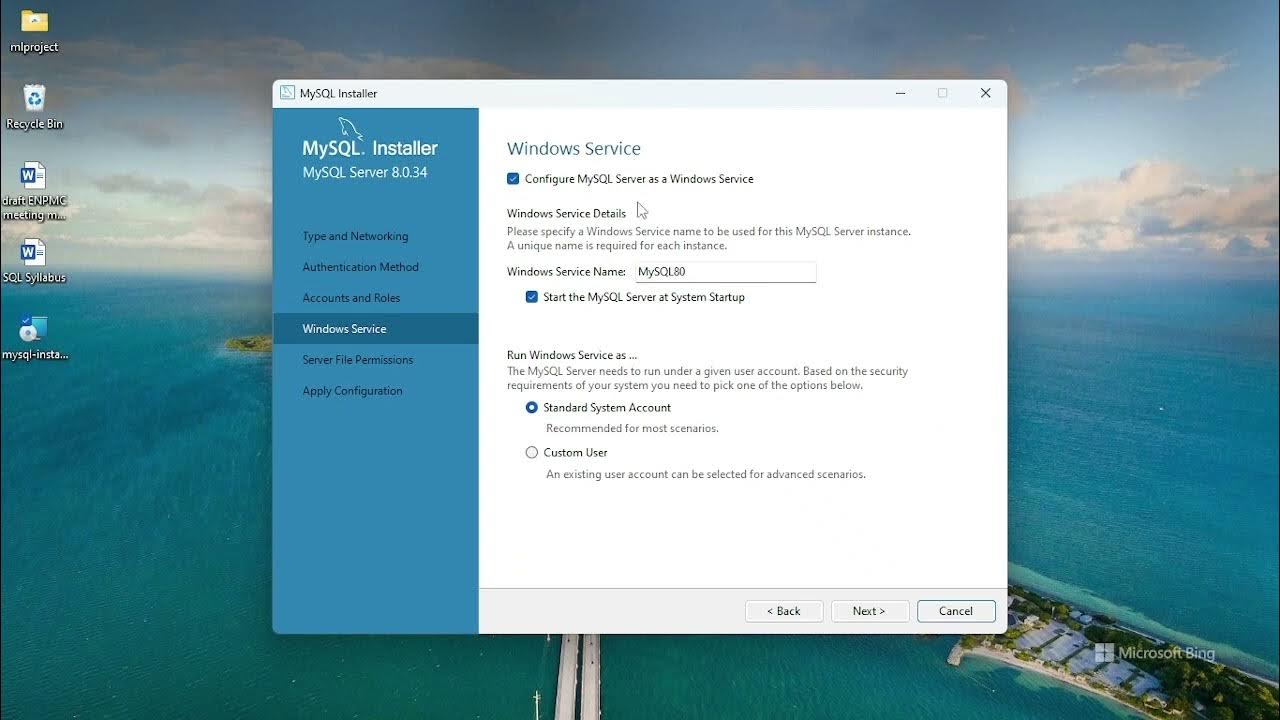Screen dimensions: 1280x720
Task: Click the Windows Service page heading
Action: point(574,149)
